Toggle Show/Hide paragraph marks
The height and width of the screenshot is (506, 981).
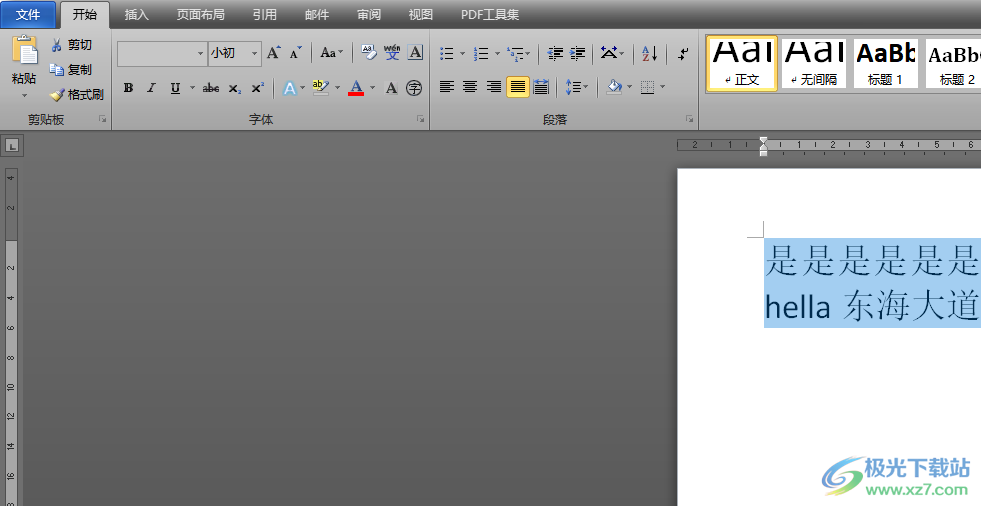pos(683,54)
